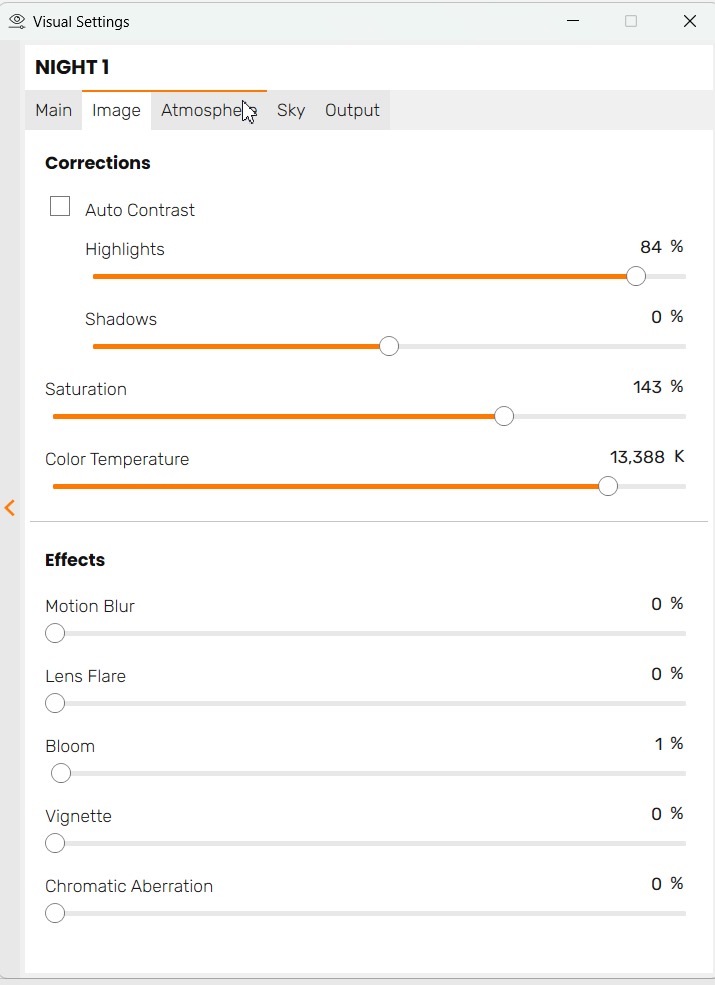The image size is (715, 985).
Task: Click the Visual Settings eye icon
Action: point(16,21)
